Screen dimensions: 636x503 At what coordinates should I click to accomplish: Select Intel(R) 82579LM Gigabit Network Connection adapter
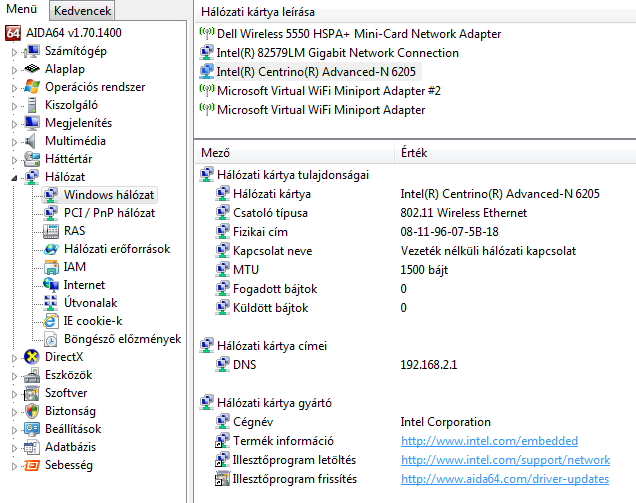337,53
